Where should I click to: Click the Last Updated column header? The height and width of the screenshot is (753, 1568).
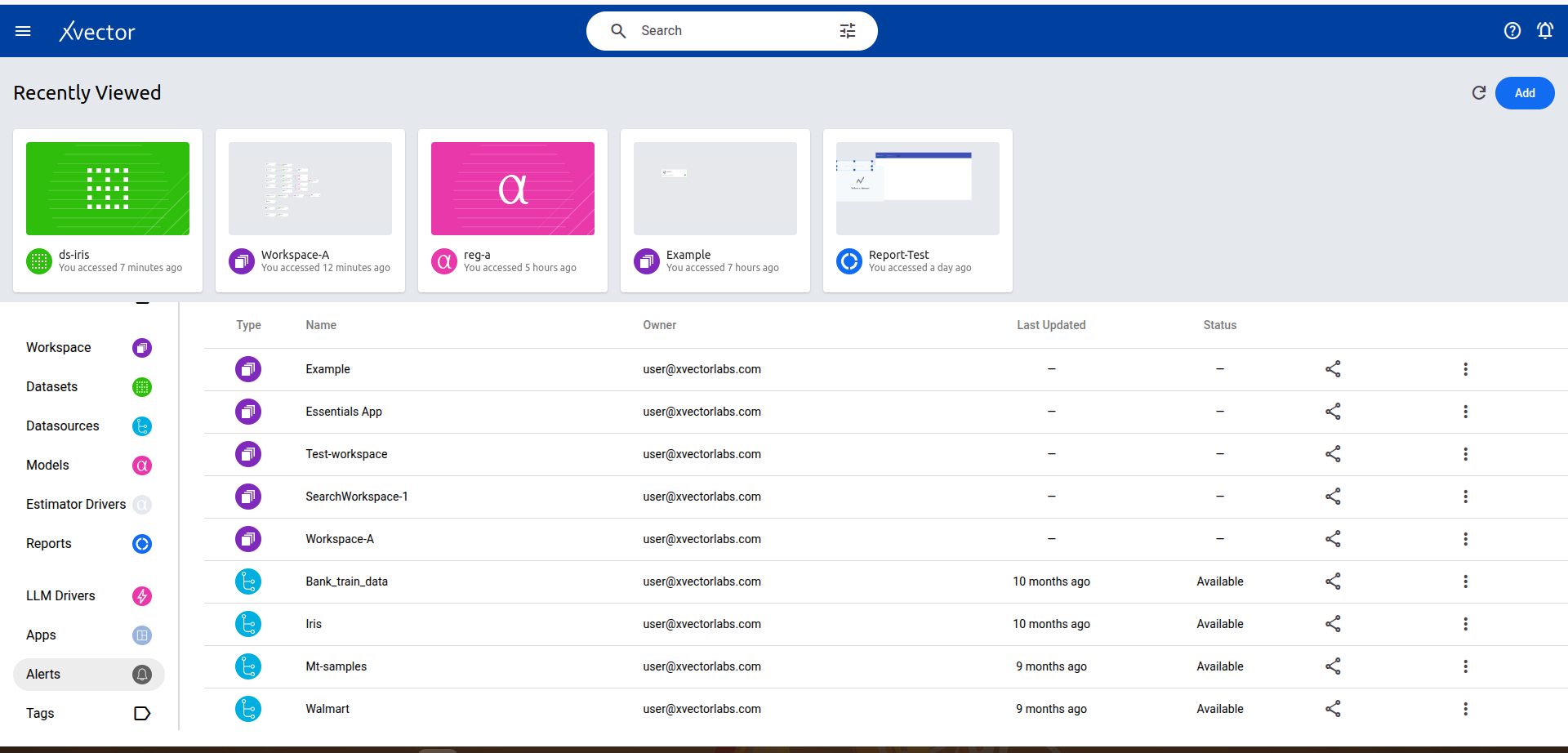1051,325
